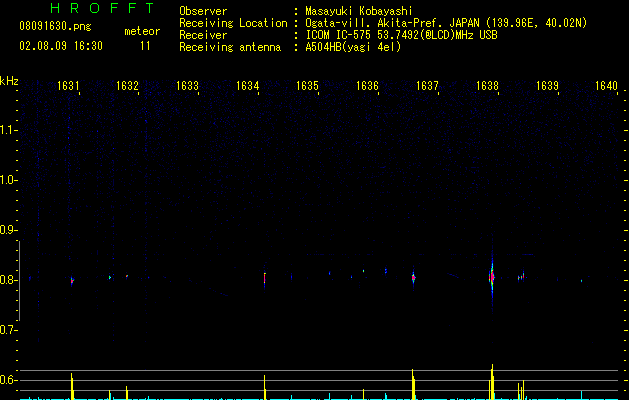Click the 0.9 kHz frequency label

(x=8, y=230)
